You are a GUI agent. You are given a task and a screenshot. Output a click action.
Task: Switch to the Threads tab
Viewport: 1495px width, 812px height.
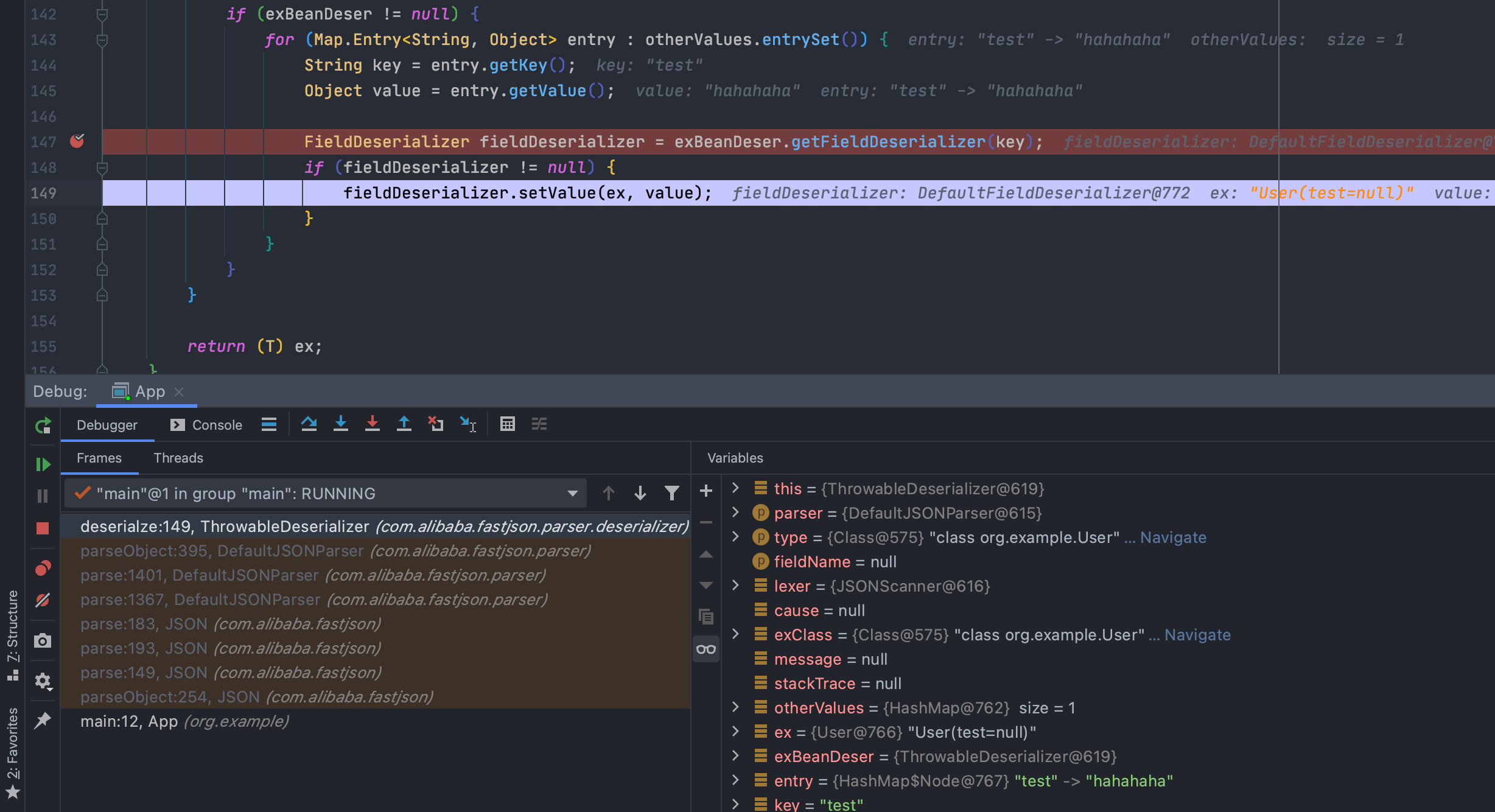178,458
